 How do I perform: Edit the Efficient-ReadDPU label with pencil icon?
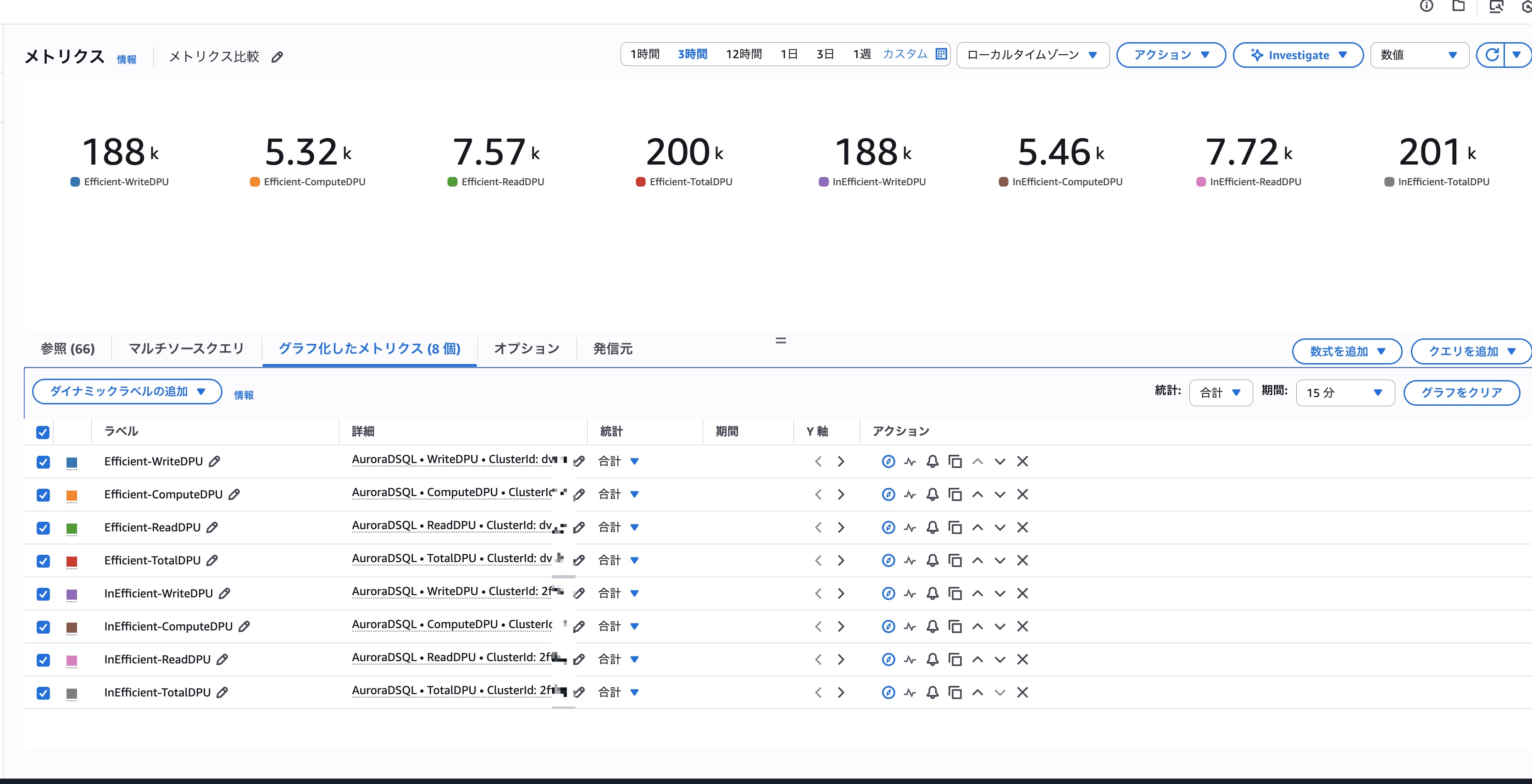(x=212, y=527)
